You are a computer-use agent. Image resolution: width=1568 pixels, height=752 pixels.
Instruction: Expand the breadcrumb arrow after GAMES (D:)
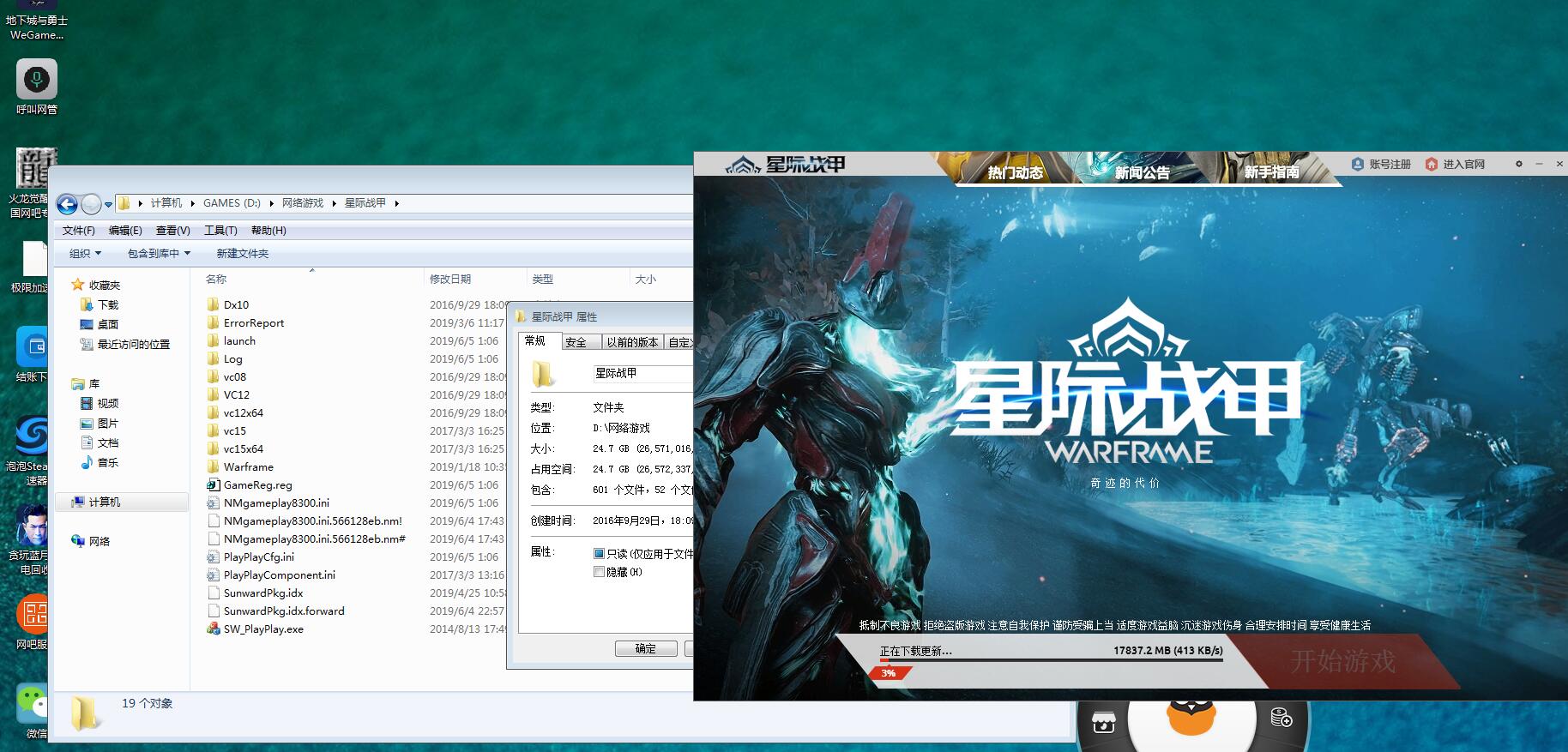tap(271, 203)
